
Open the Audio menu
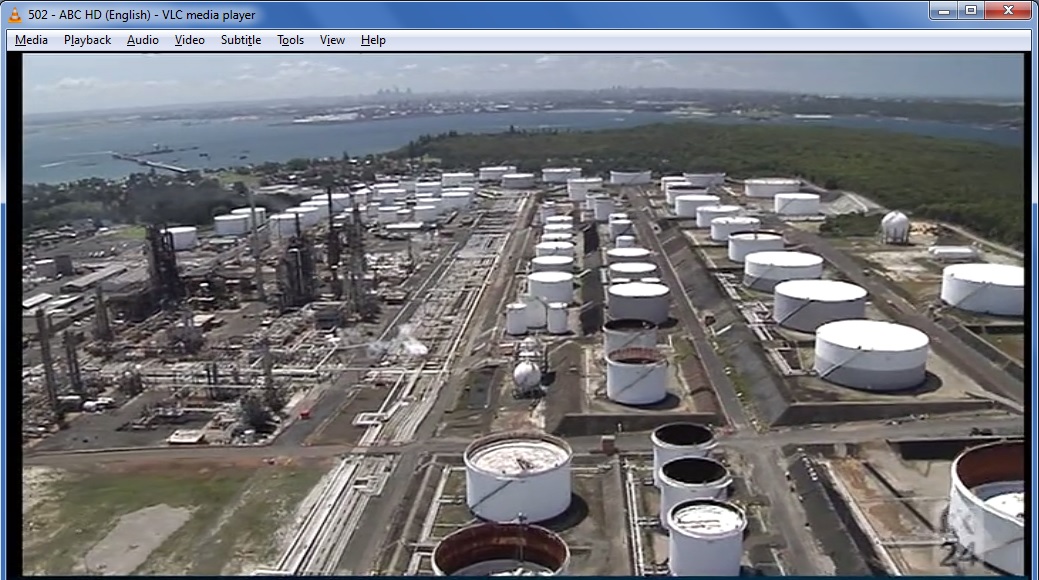(142, 40)
